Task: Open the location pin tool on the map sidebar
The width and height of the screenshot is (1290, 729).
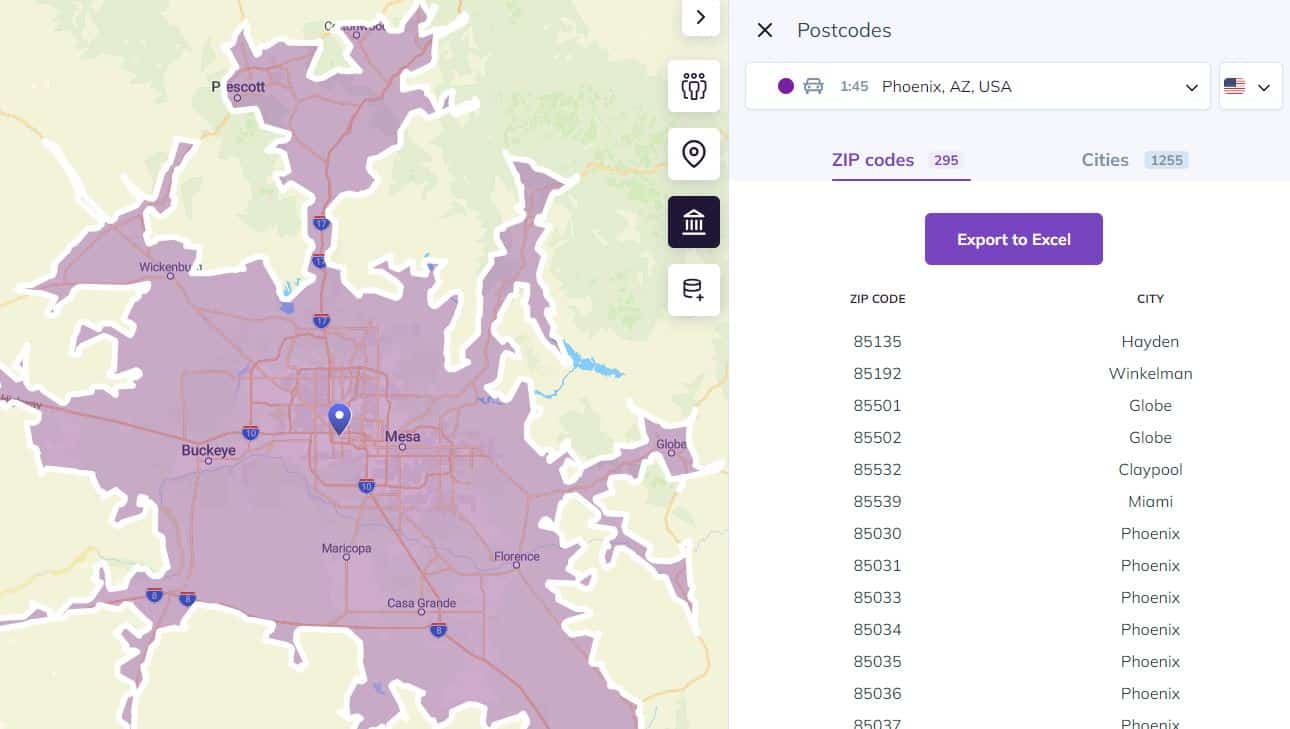Action: coord(694,154)
